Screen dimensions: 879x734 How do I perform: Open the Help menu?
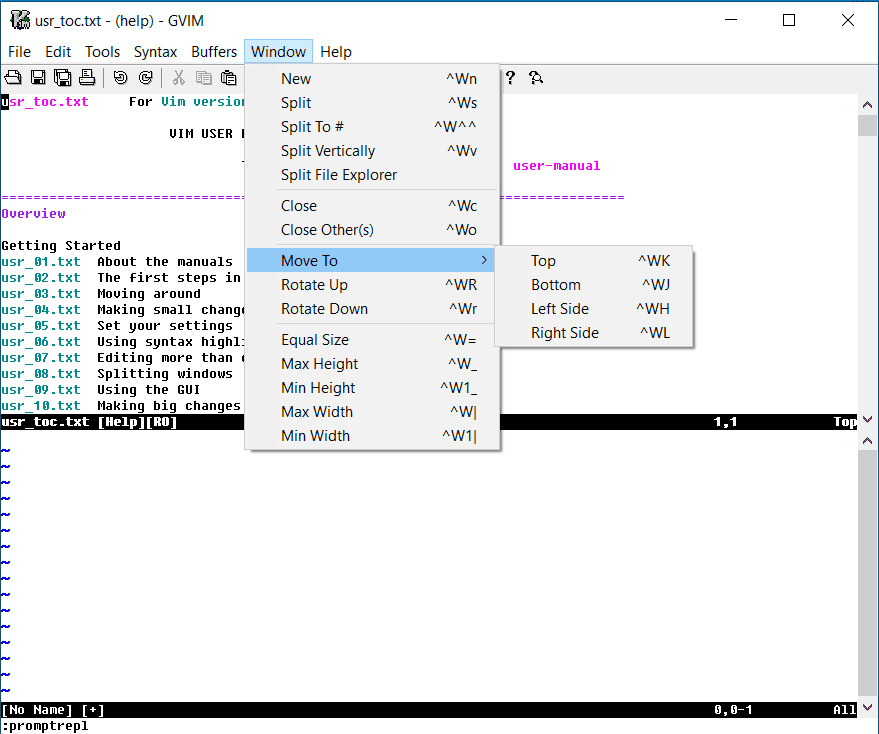tap(336, 52)
